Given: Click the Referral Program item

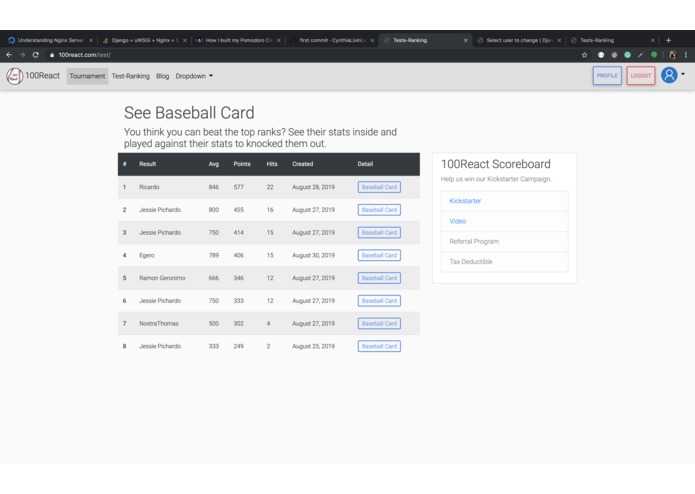Looking at the screenshot, I should (504, 241).
